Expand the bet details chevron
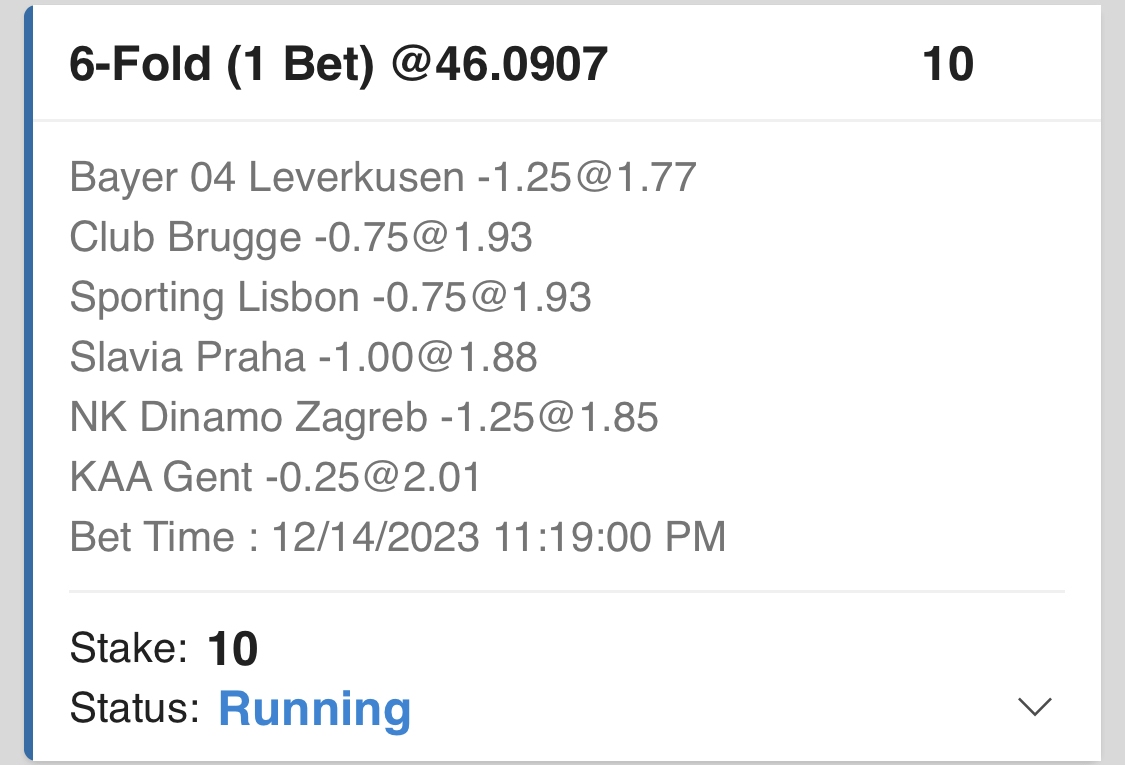 tap(1034, 707)
